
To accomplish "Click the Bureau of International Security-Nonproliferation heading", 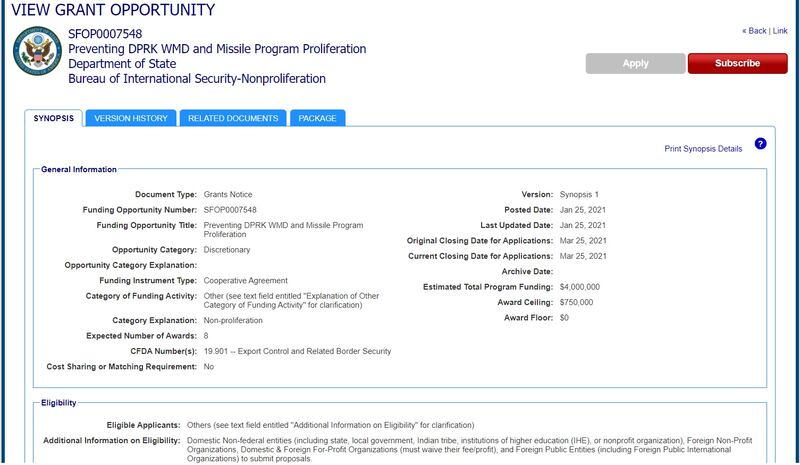I will [196, 79].
